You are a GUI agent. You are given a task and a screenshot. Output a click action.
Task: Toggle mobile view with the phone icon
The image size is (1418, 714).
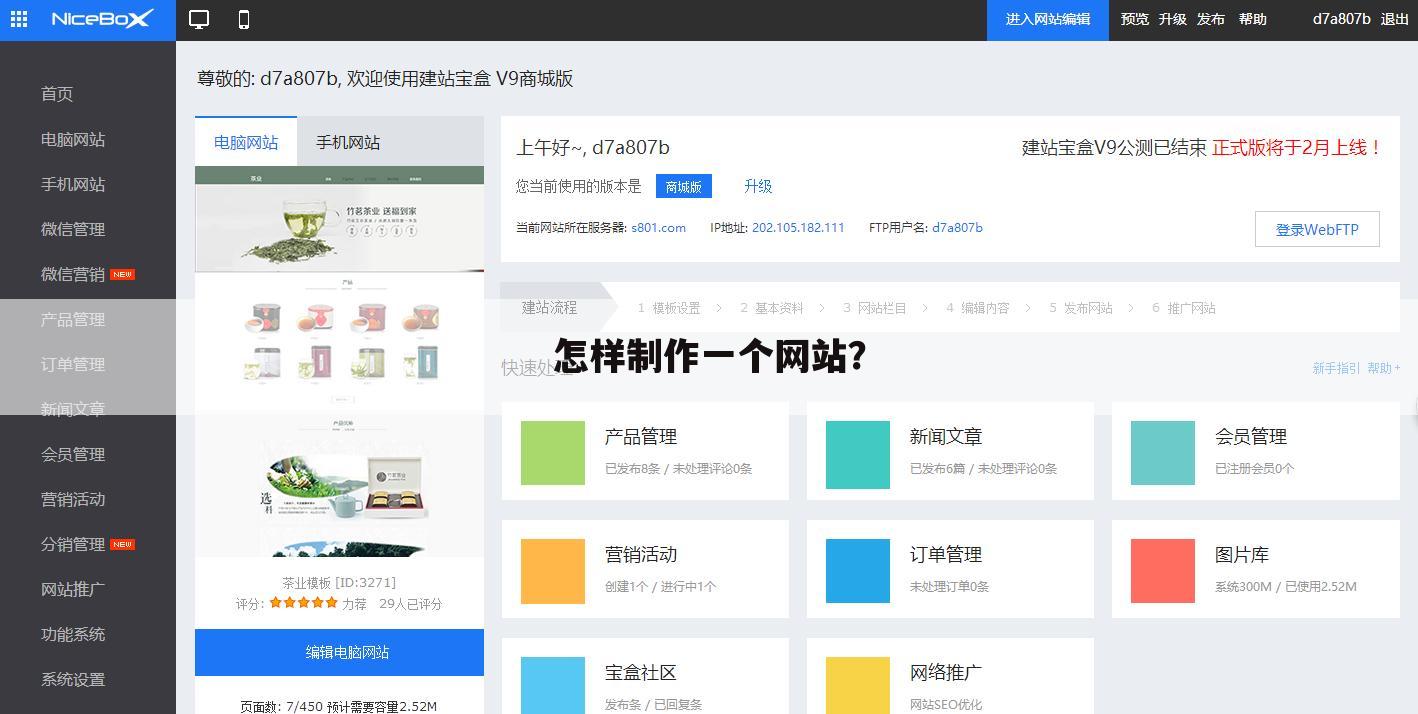pos(242,18)
